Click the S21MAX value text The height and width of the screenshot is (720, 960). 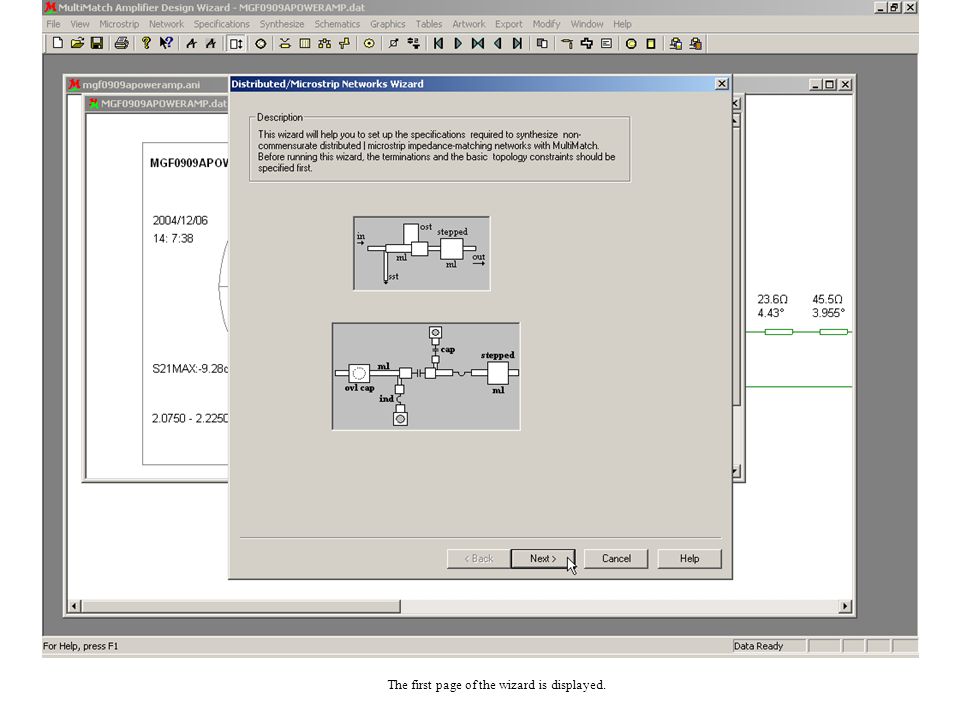click(x=190, y=369)
